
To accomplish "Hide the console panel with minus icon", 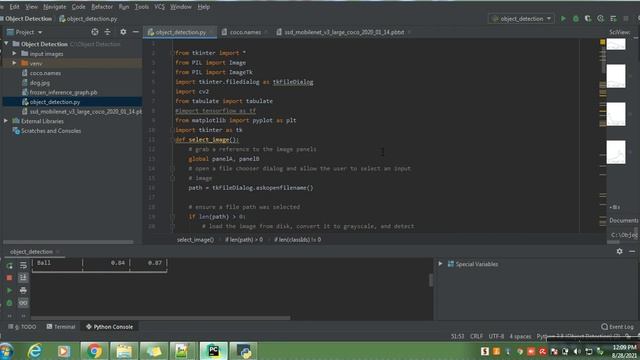I will (x=632, y=251).
